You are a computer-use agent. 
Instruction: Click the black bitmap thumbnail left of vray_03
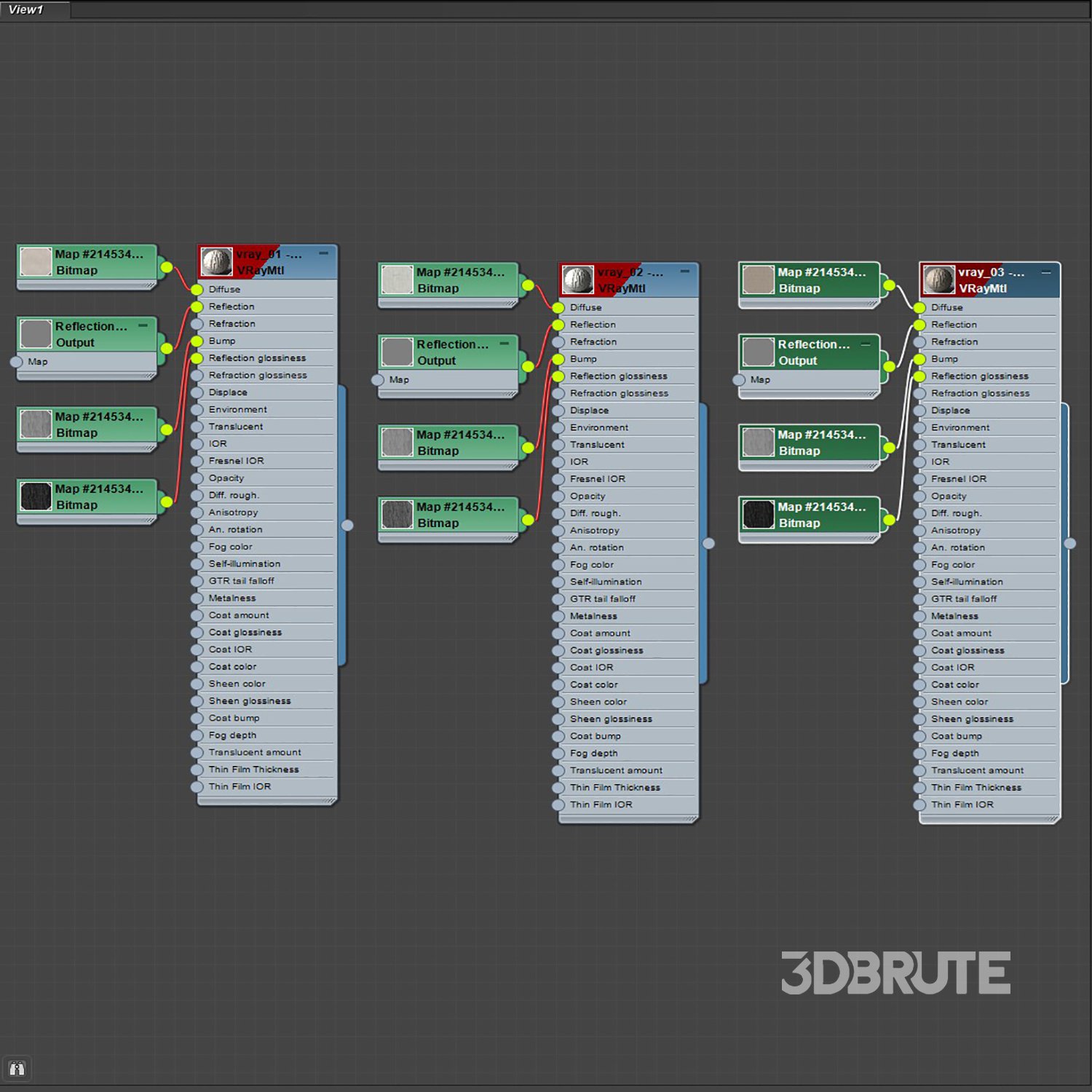tap(758, 515)
